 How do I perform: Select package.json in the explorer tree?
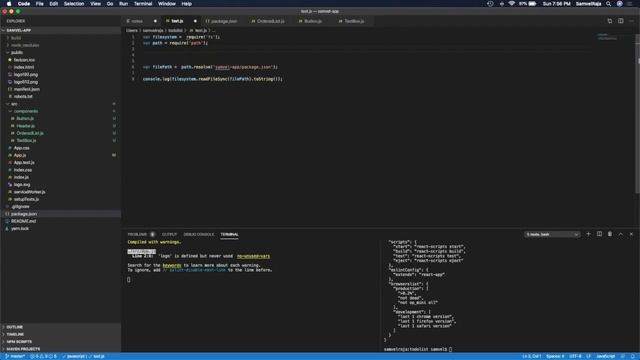tap(60, 214)
